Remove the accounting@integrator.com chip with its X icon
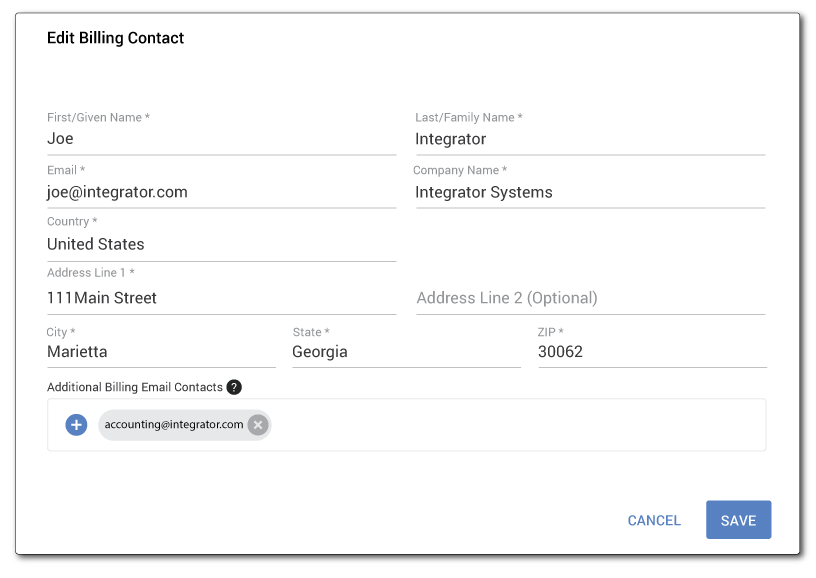The width and height of the screenshot is (816, 578). (258, 425)
